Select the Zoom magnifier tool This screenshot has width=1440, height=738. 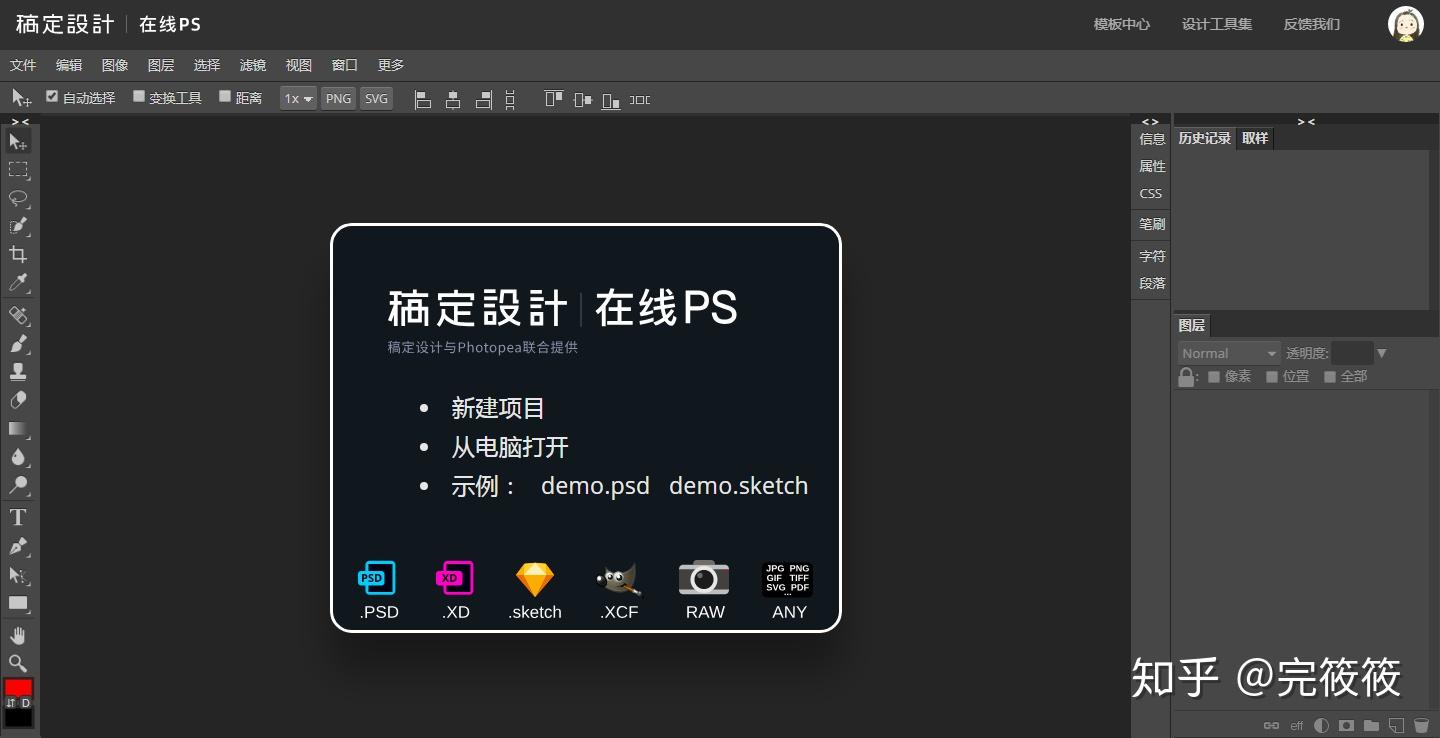(18, 663)
